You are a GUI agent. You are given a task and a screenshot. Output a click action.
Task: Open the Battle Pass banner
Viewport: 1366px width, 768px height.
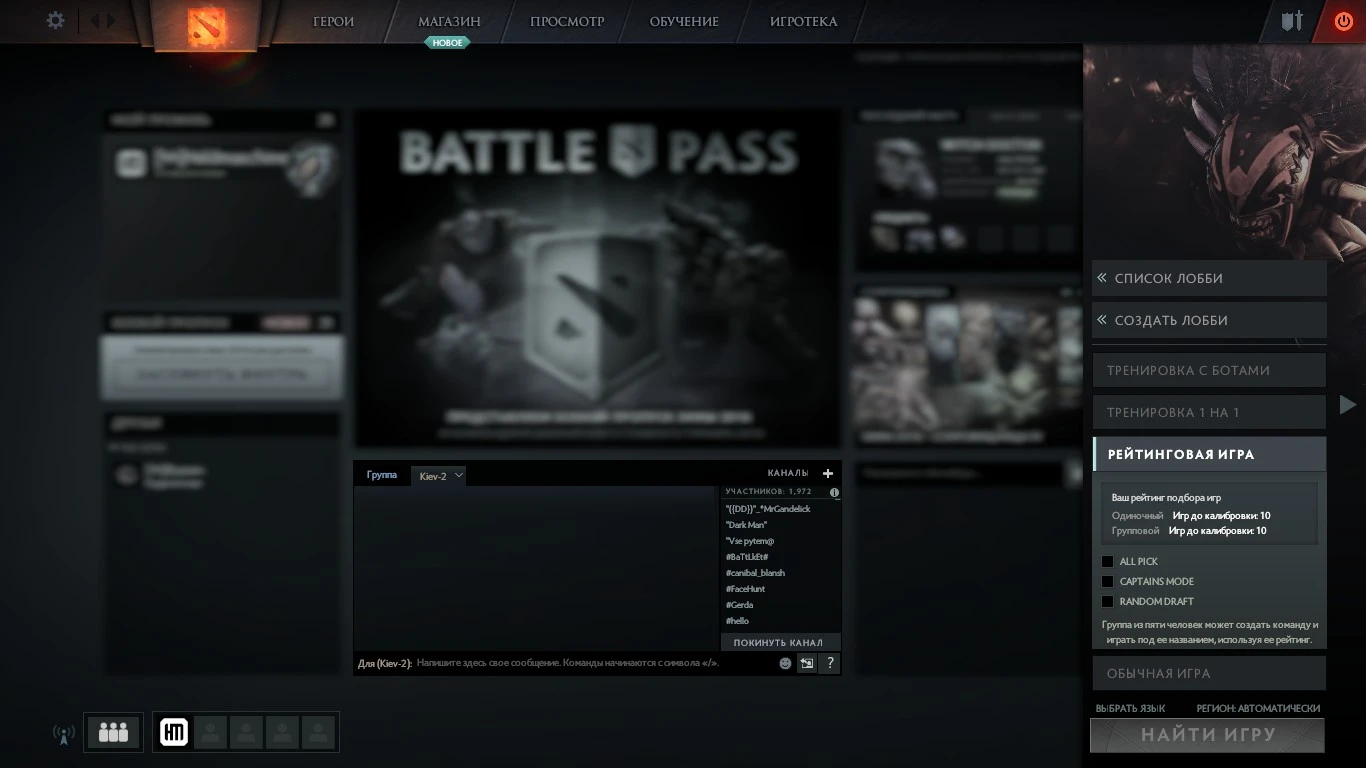pos(597,277)
